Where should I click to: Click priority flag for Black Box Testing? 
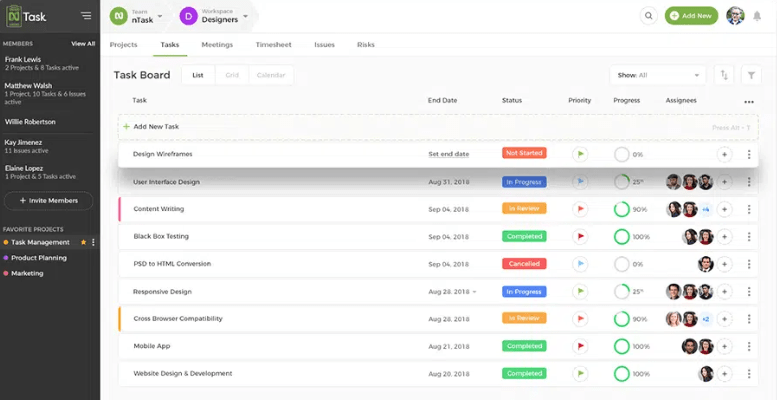[580, 236]
